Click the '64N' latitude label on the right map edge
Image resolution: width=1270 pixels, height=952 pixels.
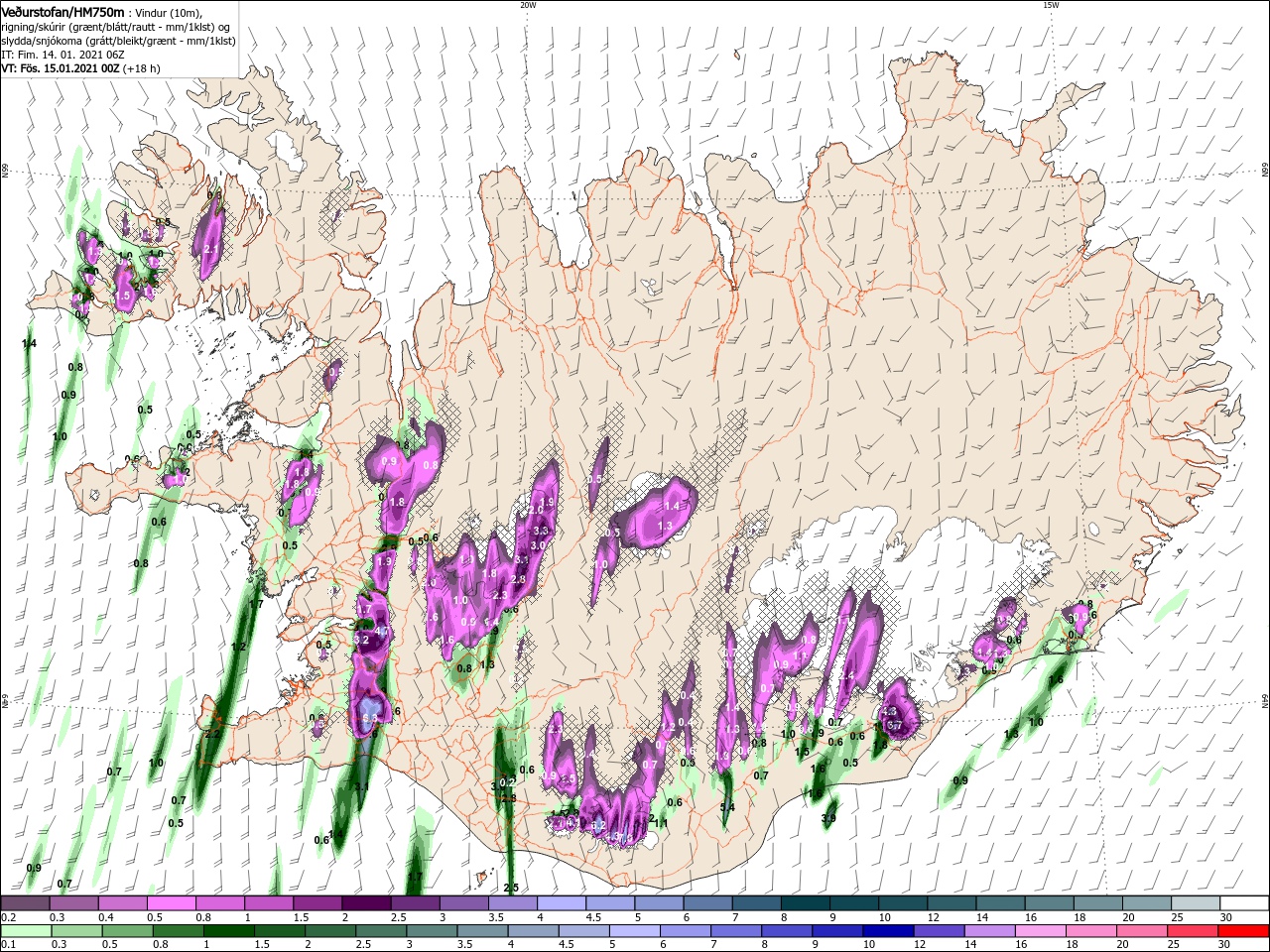click(1264, 701)
